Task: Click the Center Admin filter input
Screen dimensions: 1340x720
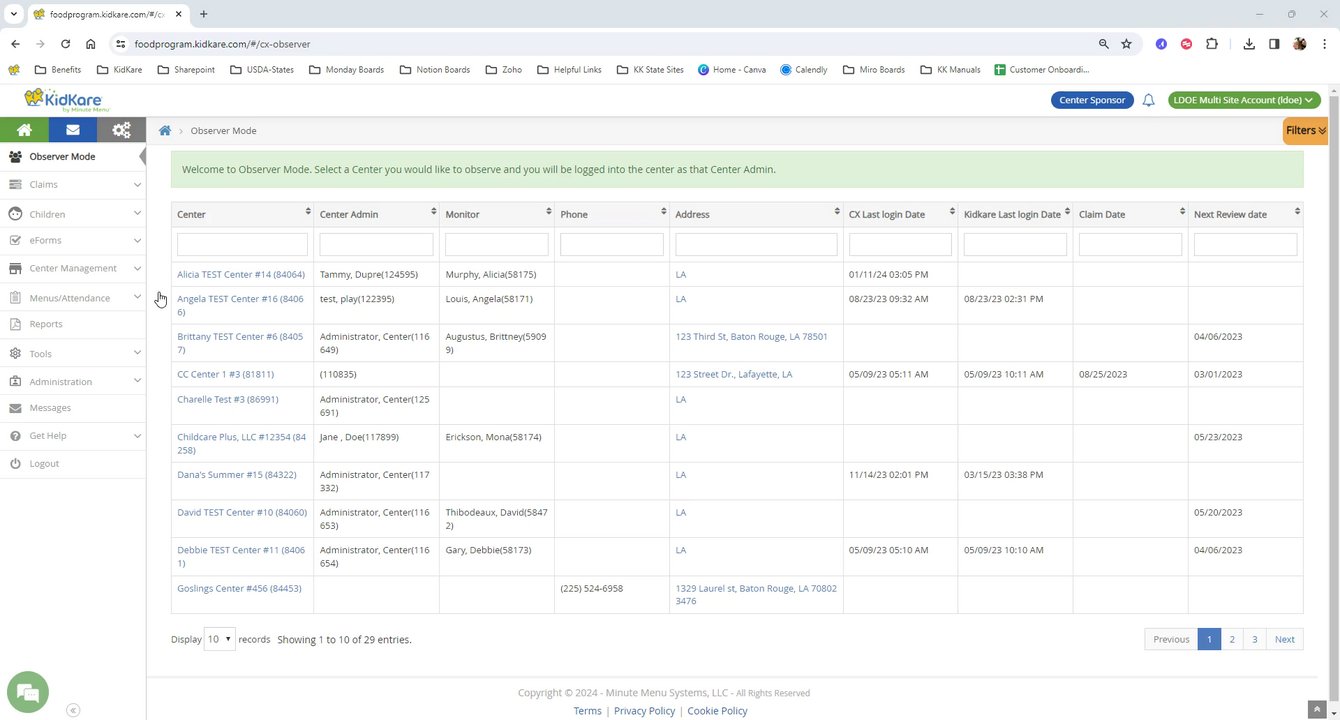Action: click(x=376, y=244)
